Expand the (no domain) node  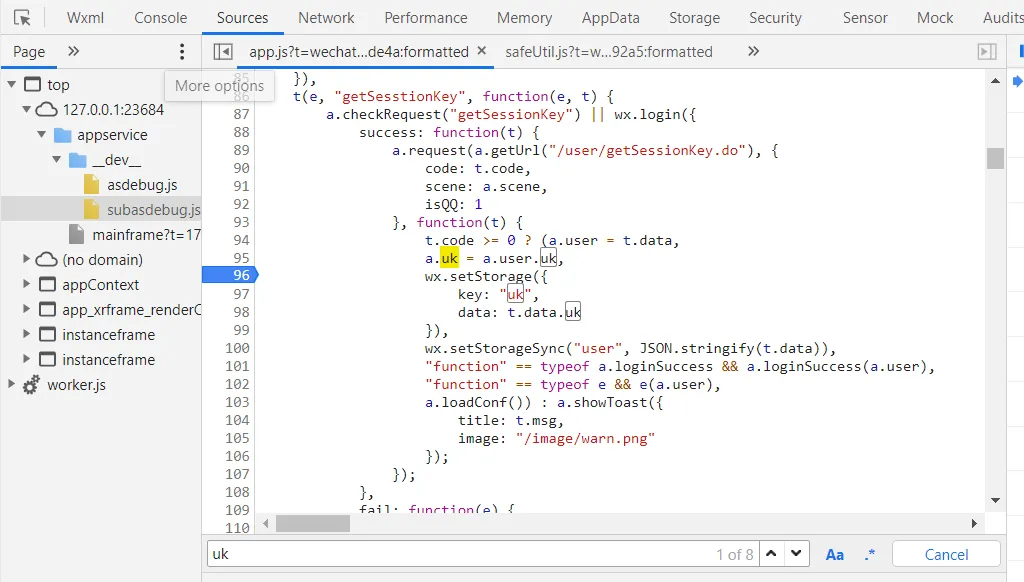[26, 259]
